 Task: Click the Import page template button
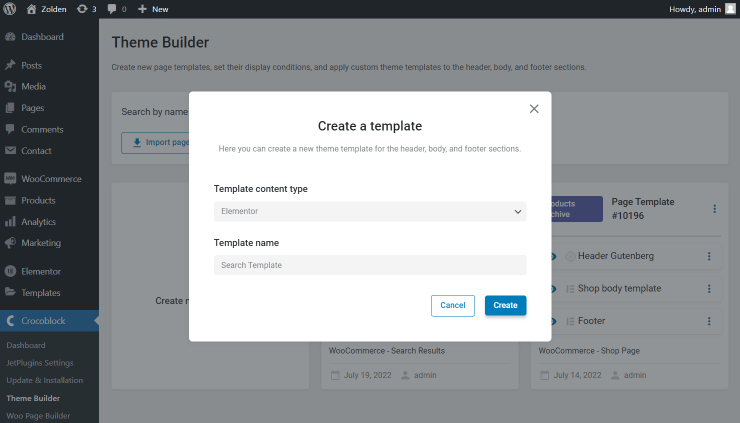[x=155, y=143]
